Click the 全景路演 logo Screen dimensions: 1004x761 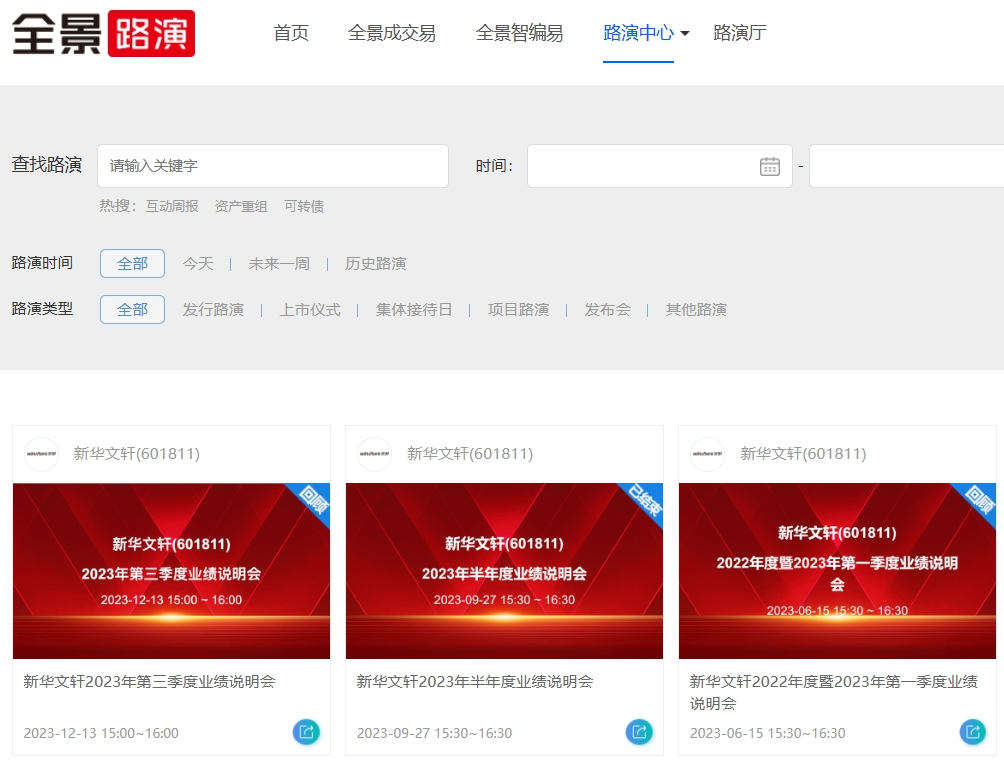coord(104,33)
